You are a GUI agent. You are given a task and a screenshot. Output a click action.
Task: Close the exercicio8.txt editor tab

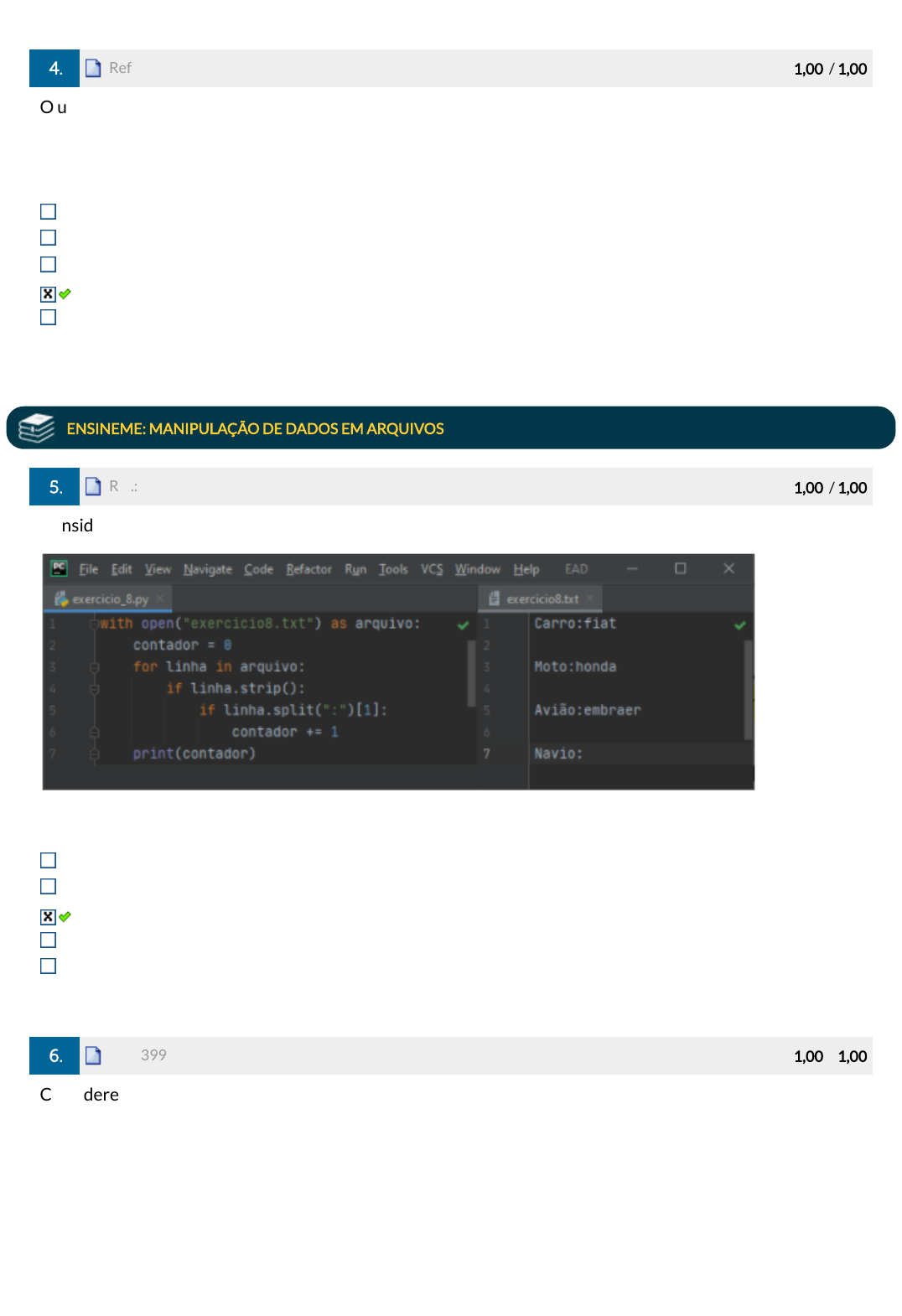coord(590,598)
